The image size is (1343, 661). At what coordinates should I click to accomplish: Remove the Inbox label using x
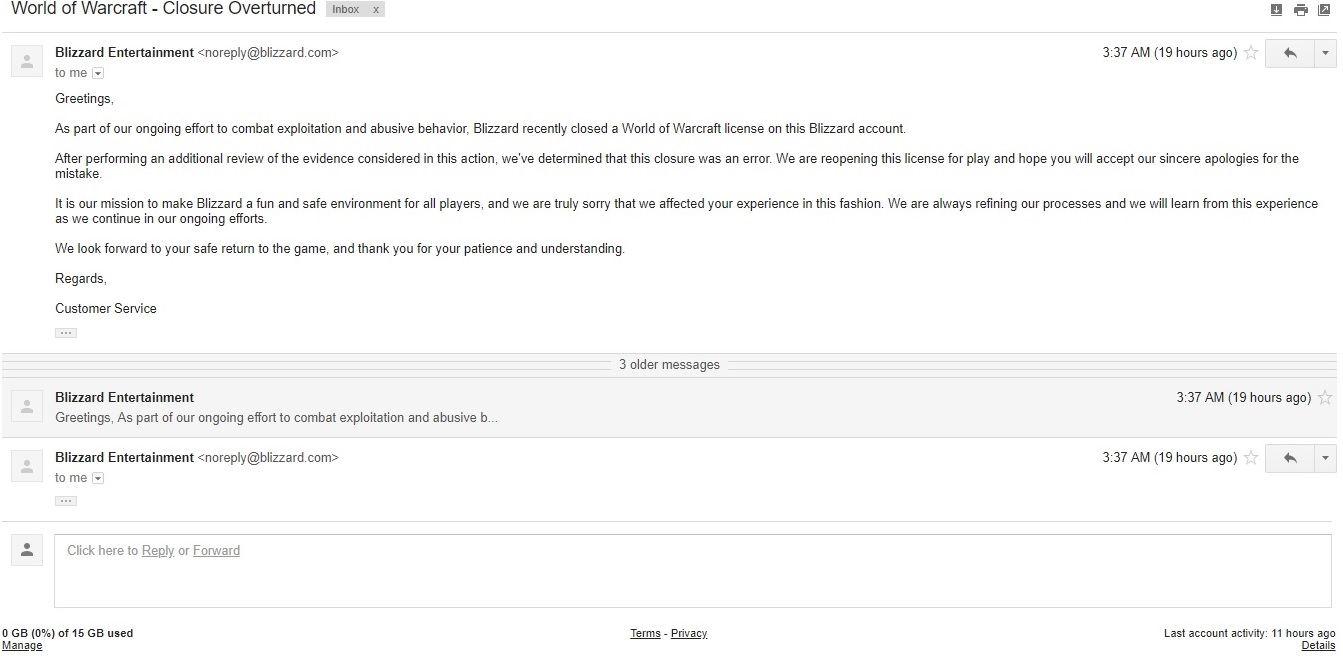click(x=376, y=9)
